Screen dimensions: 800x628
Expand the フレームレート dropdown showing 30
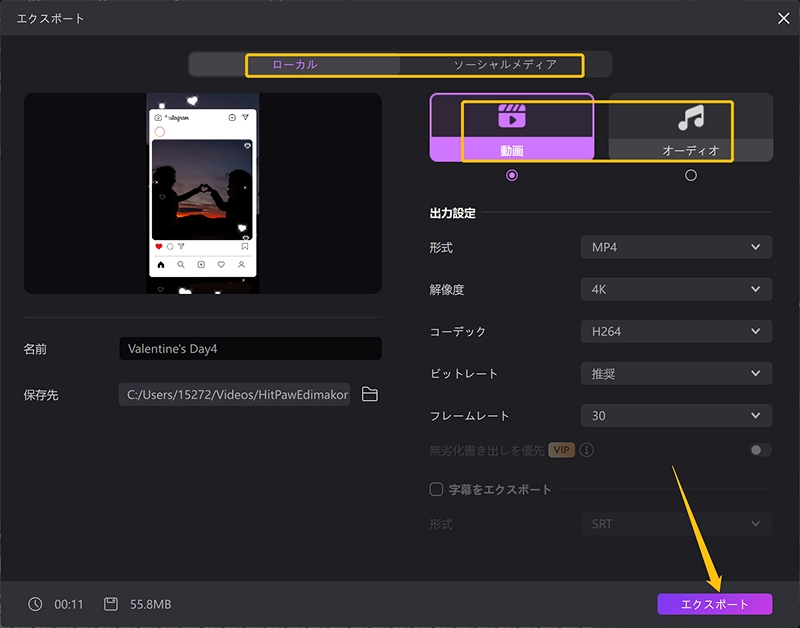coord(676,415)
